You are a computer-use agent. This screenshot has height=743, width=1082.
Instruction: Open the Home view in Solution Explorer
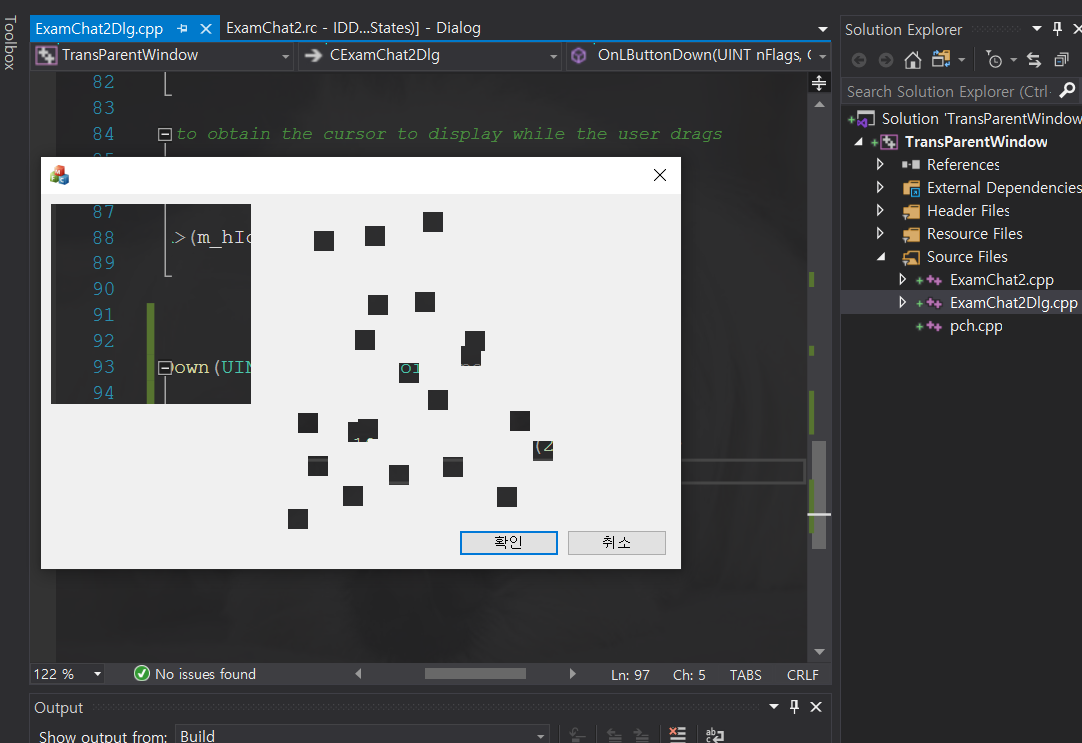click(912, 60)
